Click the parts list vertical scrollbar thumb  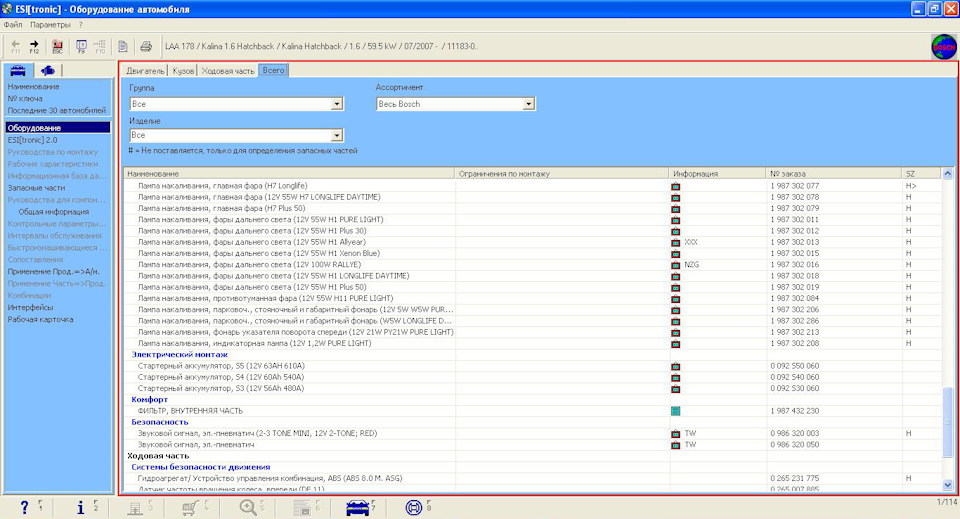(x=948, y=422)
